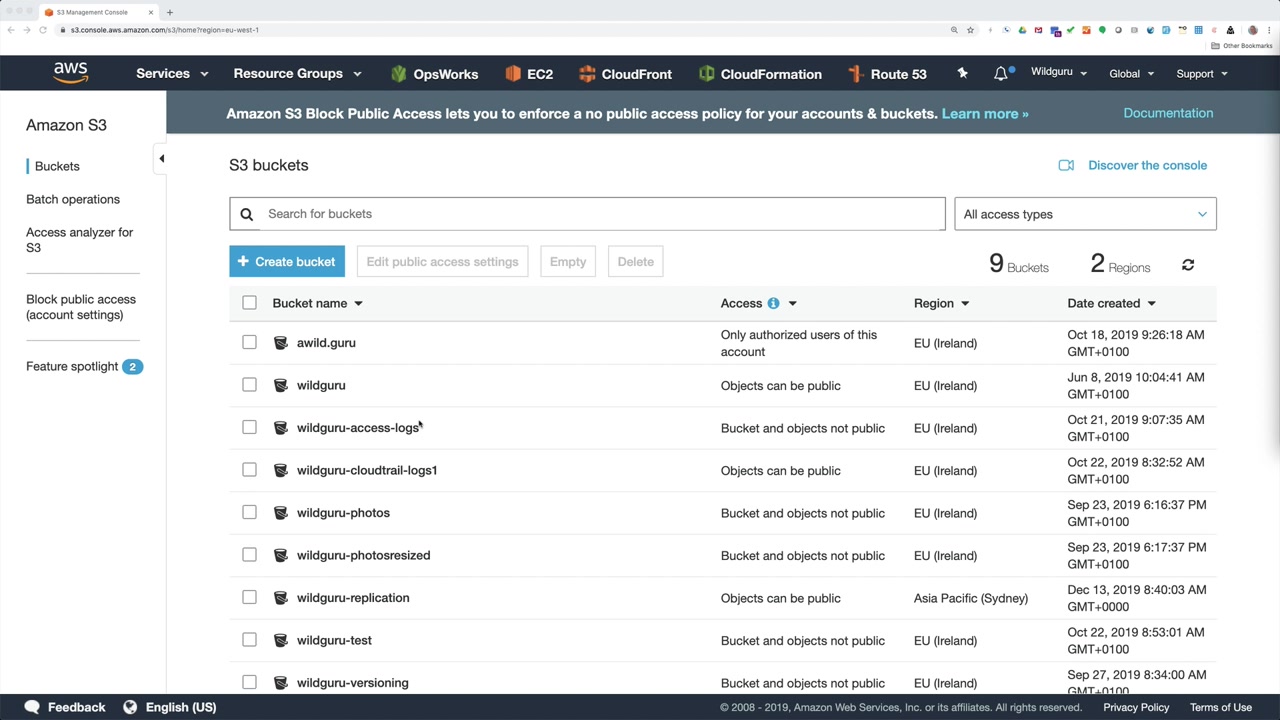Screen dimensions: 1280x720
Task: Open Batch operations in the sidebar
Action: (x=73, y=199)
